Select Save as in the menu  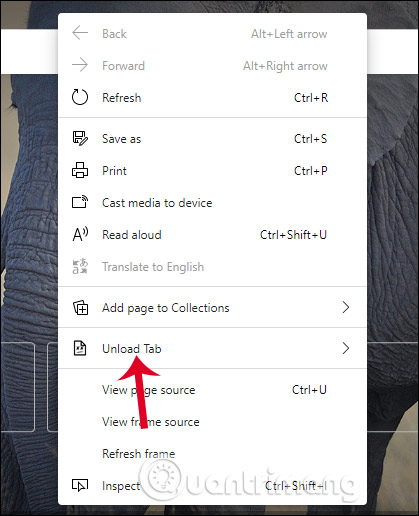point(213,139)
